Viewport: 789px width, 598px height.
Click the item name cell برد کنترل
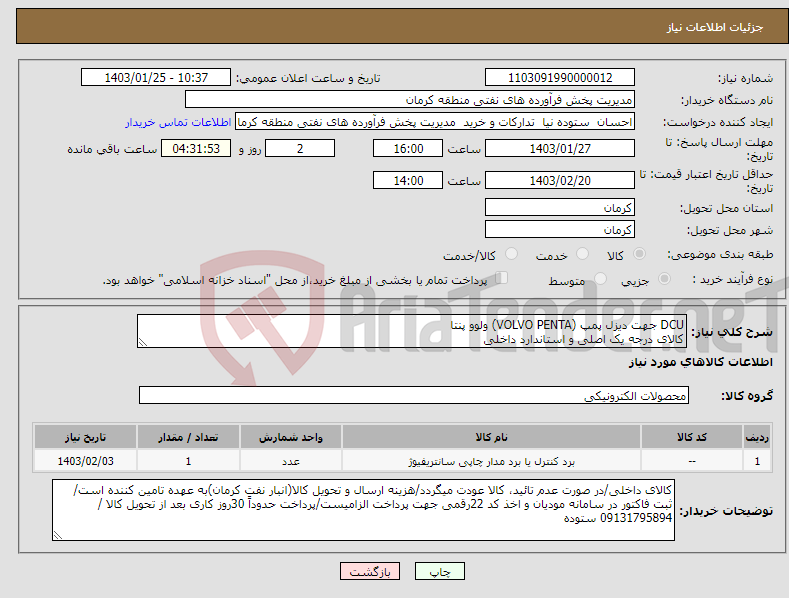pyautogui.click(x=491, y=461)
